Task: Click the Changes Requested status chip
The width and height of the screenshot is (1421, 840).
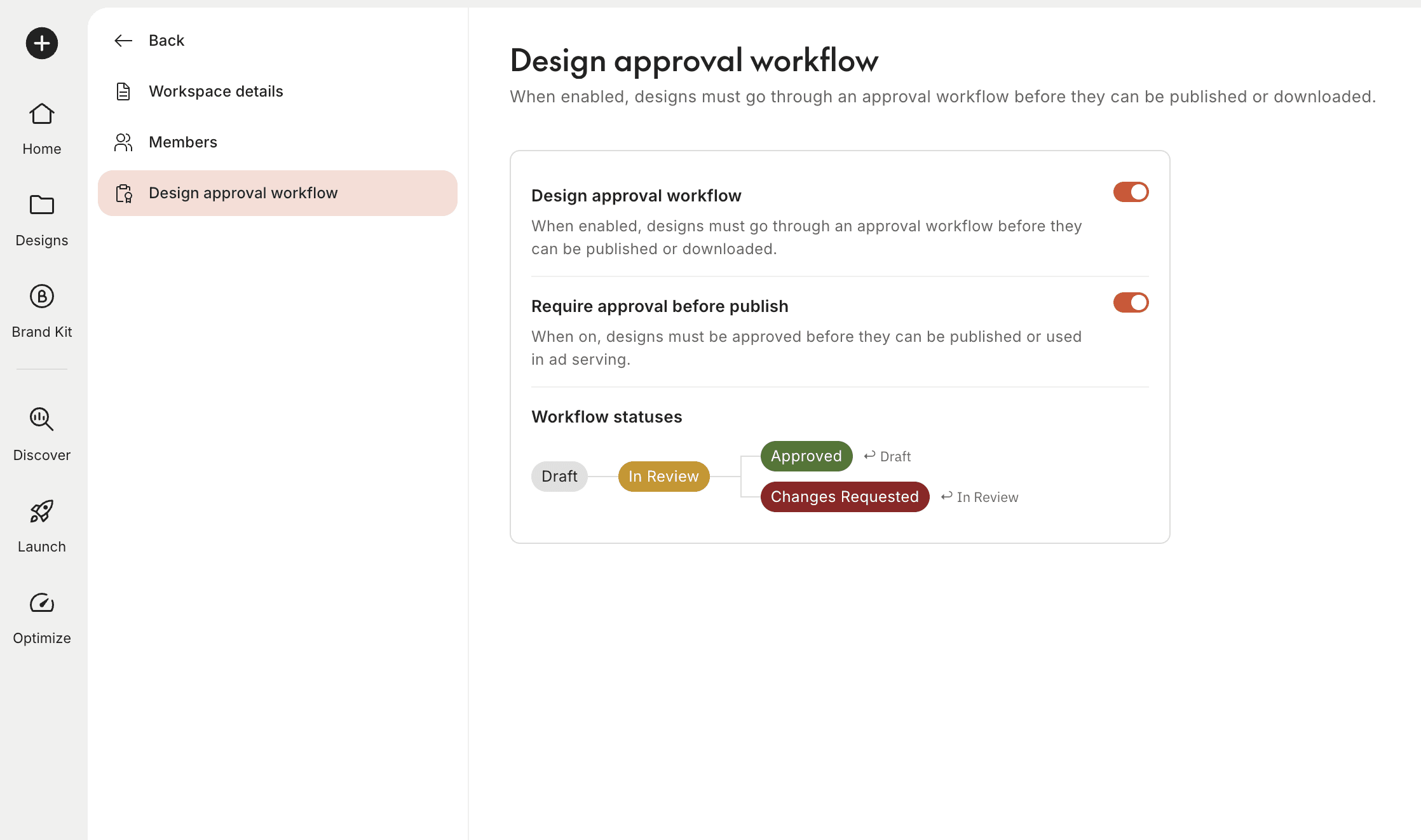Action: pos(844,496)
